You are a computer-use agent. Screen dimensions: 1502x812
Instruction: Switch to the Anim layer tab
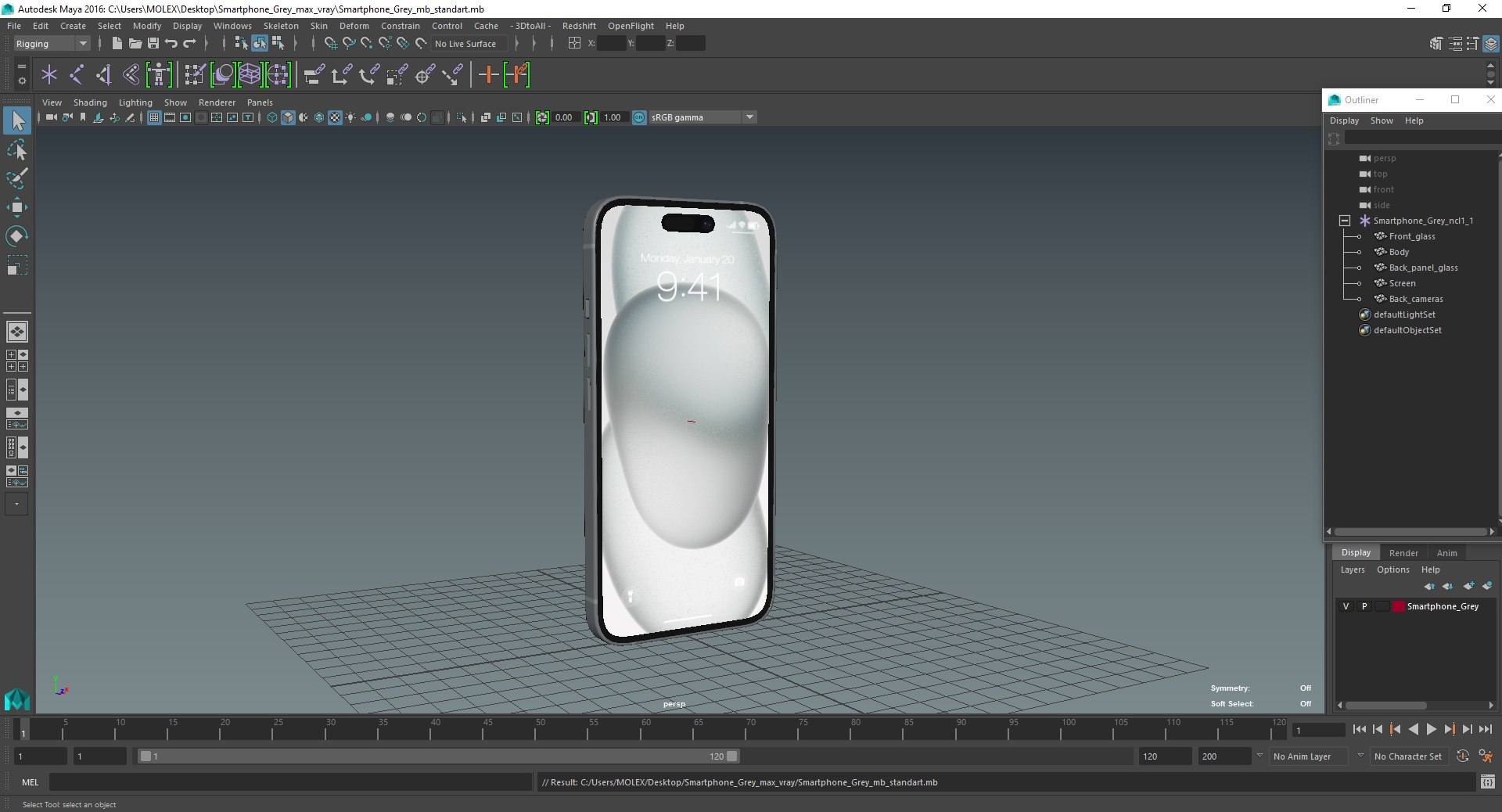pyautogui.click(x=1446, y=552)
